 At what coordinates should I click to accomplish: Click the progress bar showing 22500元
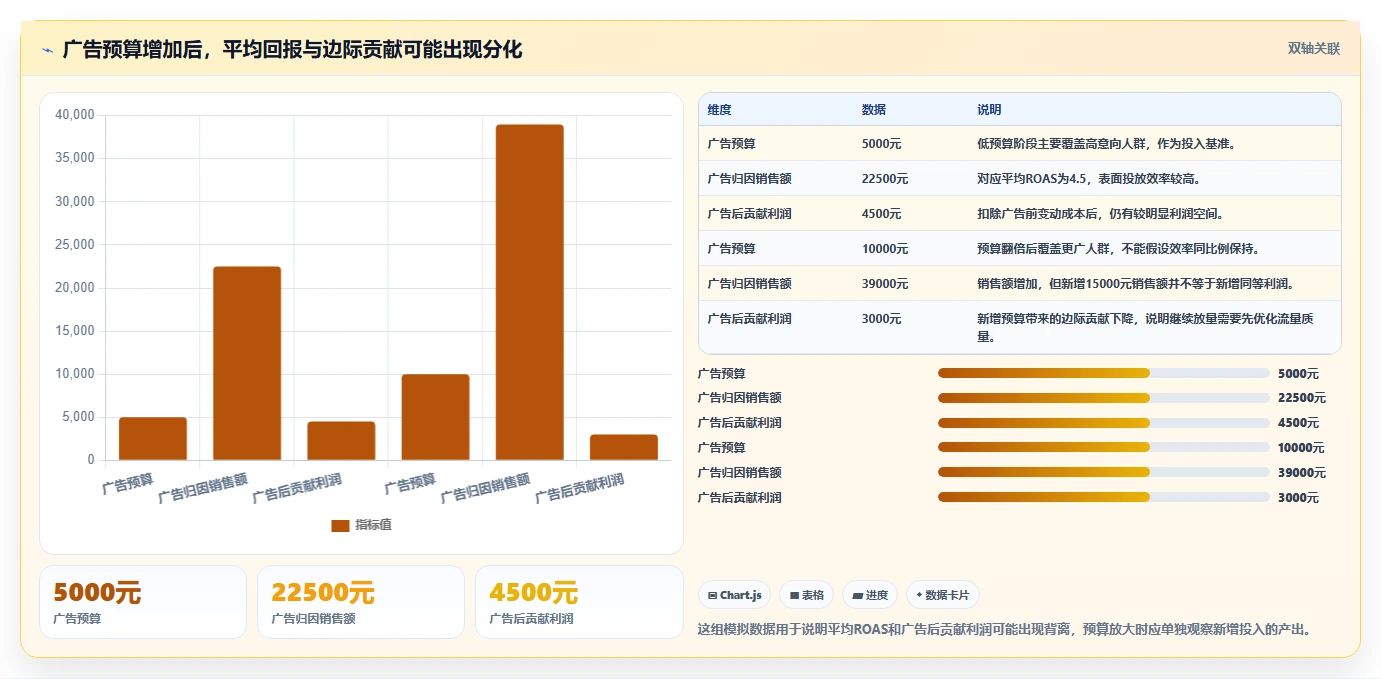[x=1104, y=398]
